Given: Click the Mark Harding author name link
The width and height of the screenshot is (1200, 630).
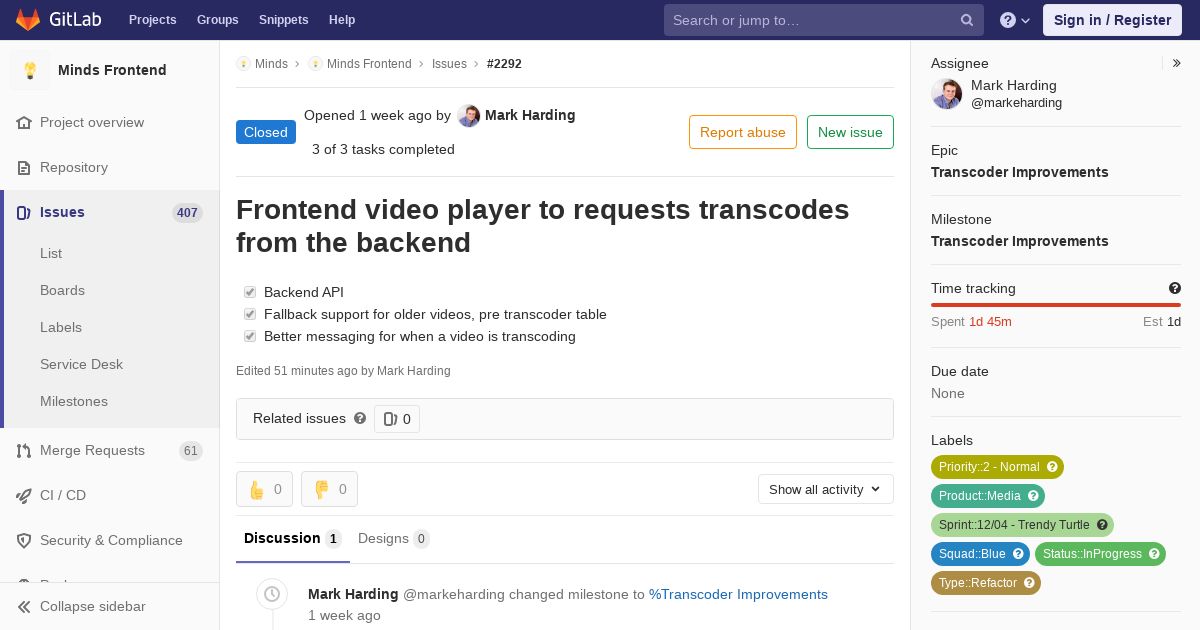Looking at the screenshot, I should (530, 115).
